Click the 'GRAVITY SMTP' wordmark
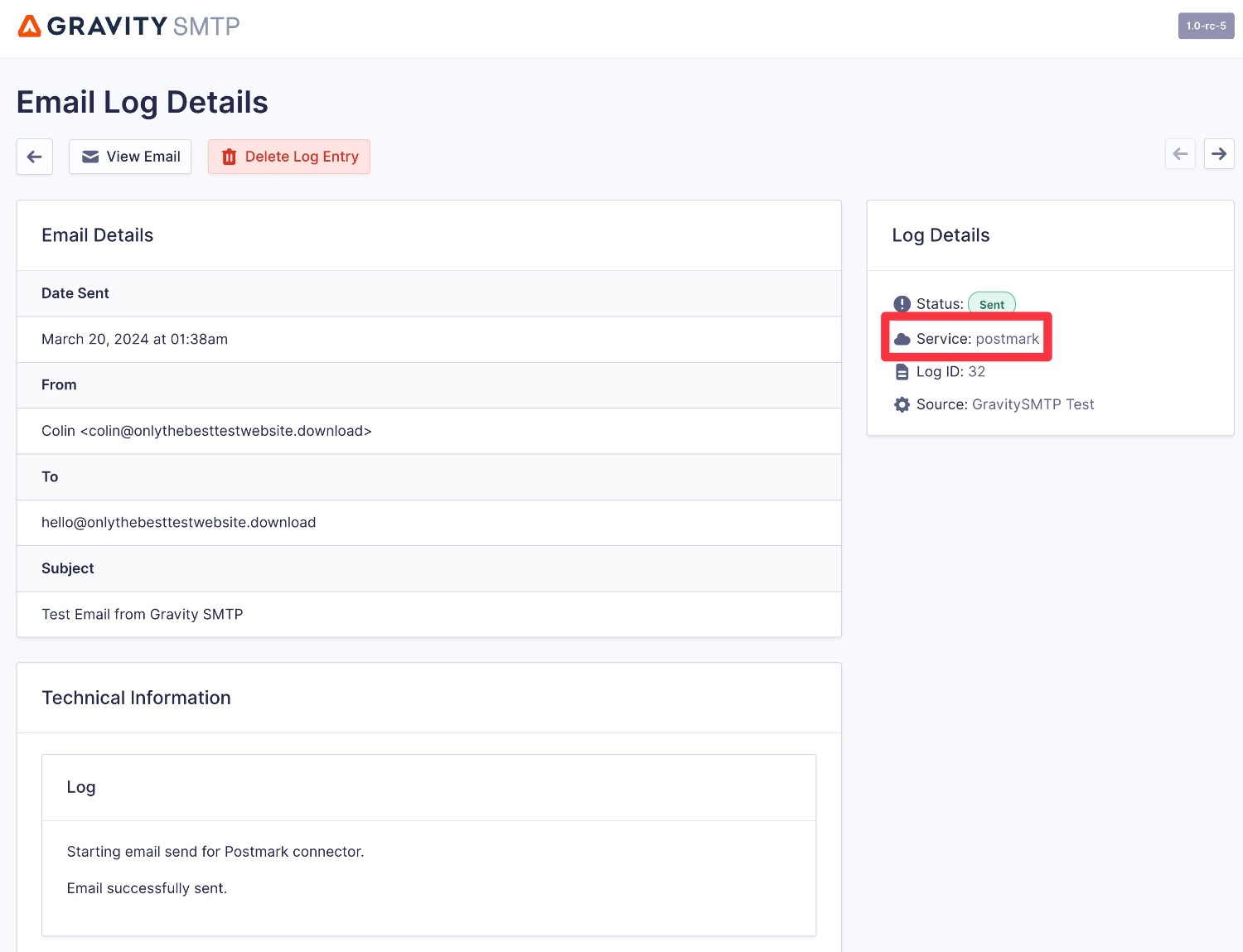 tap(143, 26)
